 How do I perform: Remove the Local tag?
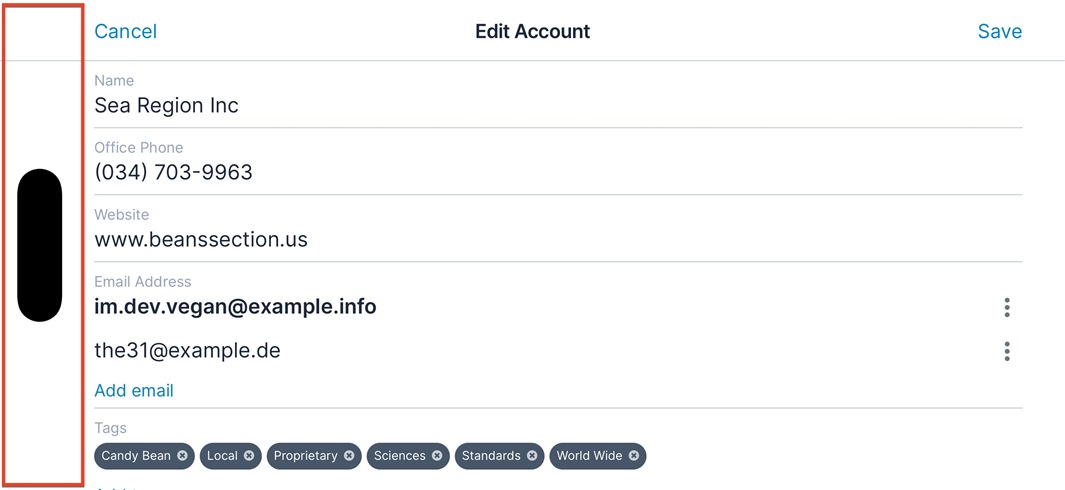click(x=249, y=456)
